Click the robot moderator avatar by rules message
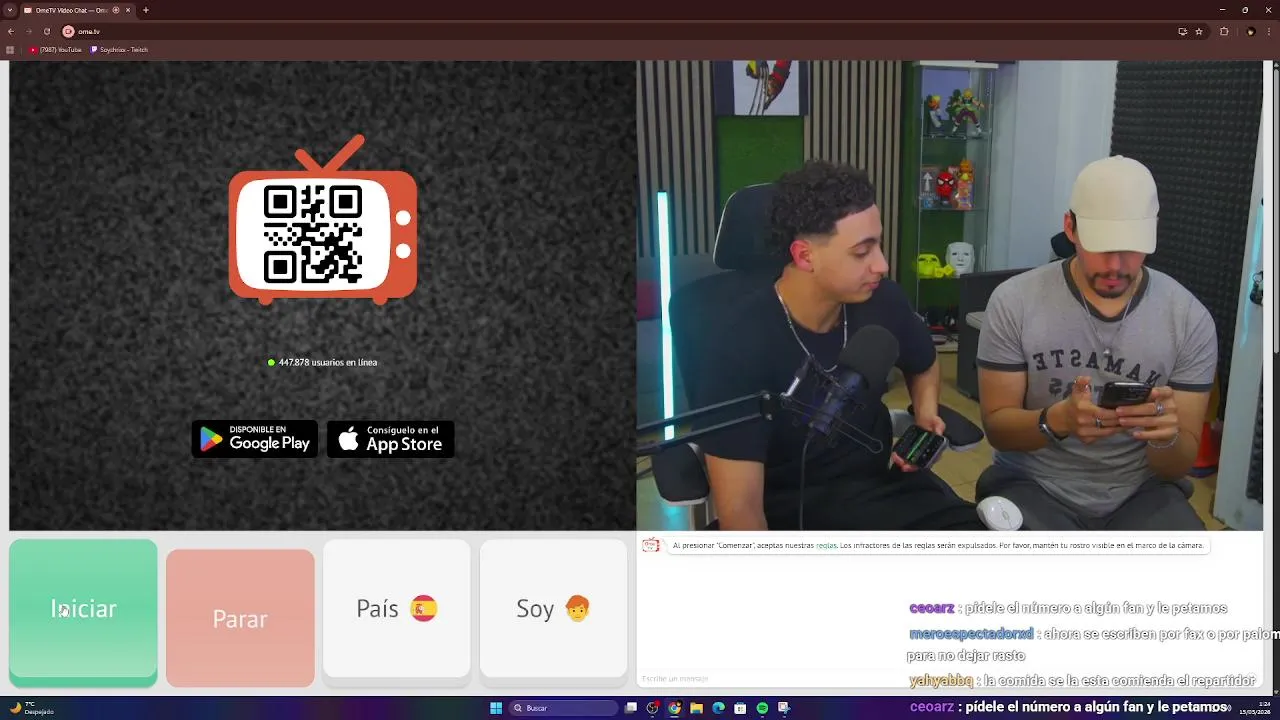 [651, 545]
